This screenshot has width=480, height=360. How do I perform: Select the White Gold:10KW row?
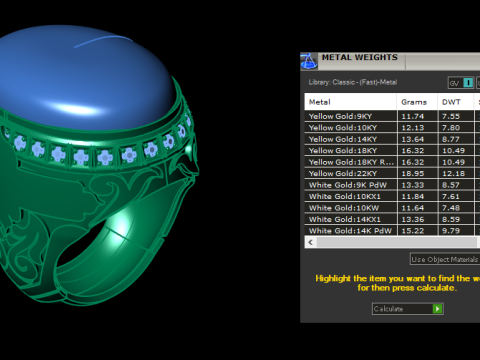pos(392,208)
